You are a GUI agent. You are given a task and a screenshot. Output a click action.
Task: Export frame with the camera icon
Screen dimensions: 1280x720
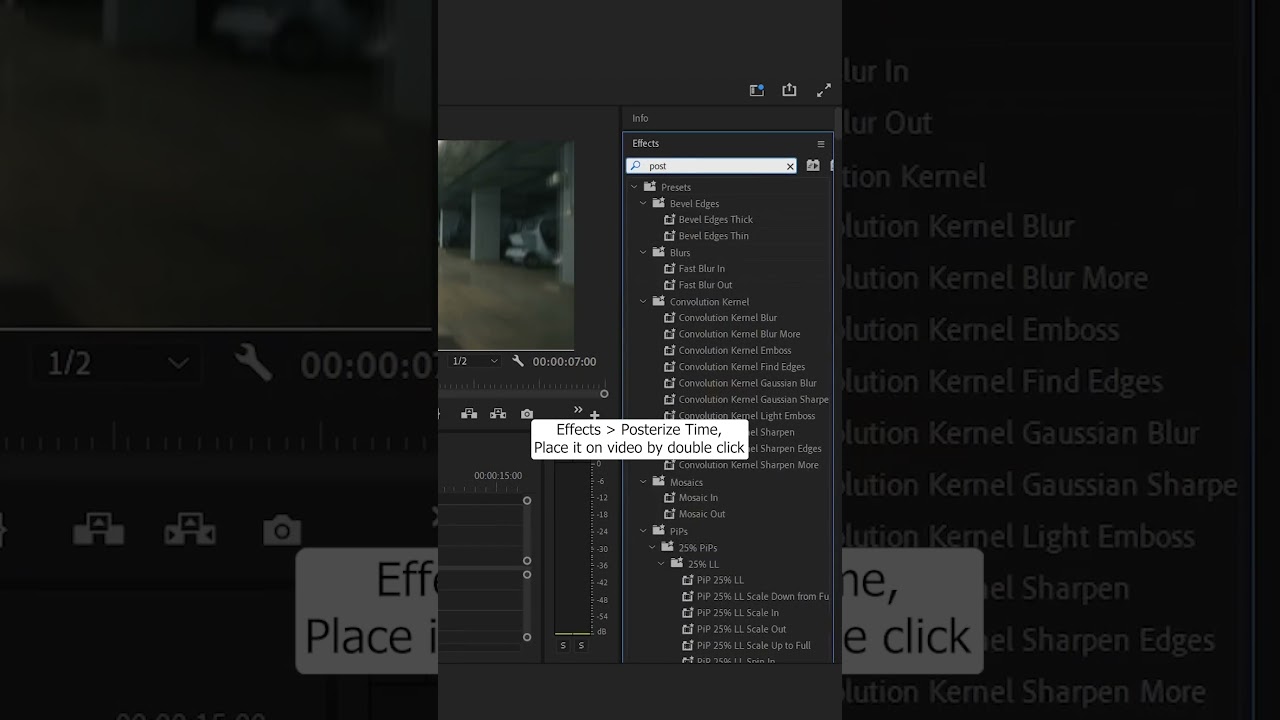click(527, 414)
